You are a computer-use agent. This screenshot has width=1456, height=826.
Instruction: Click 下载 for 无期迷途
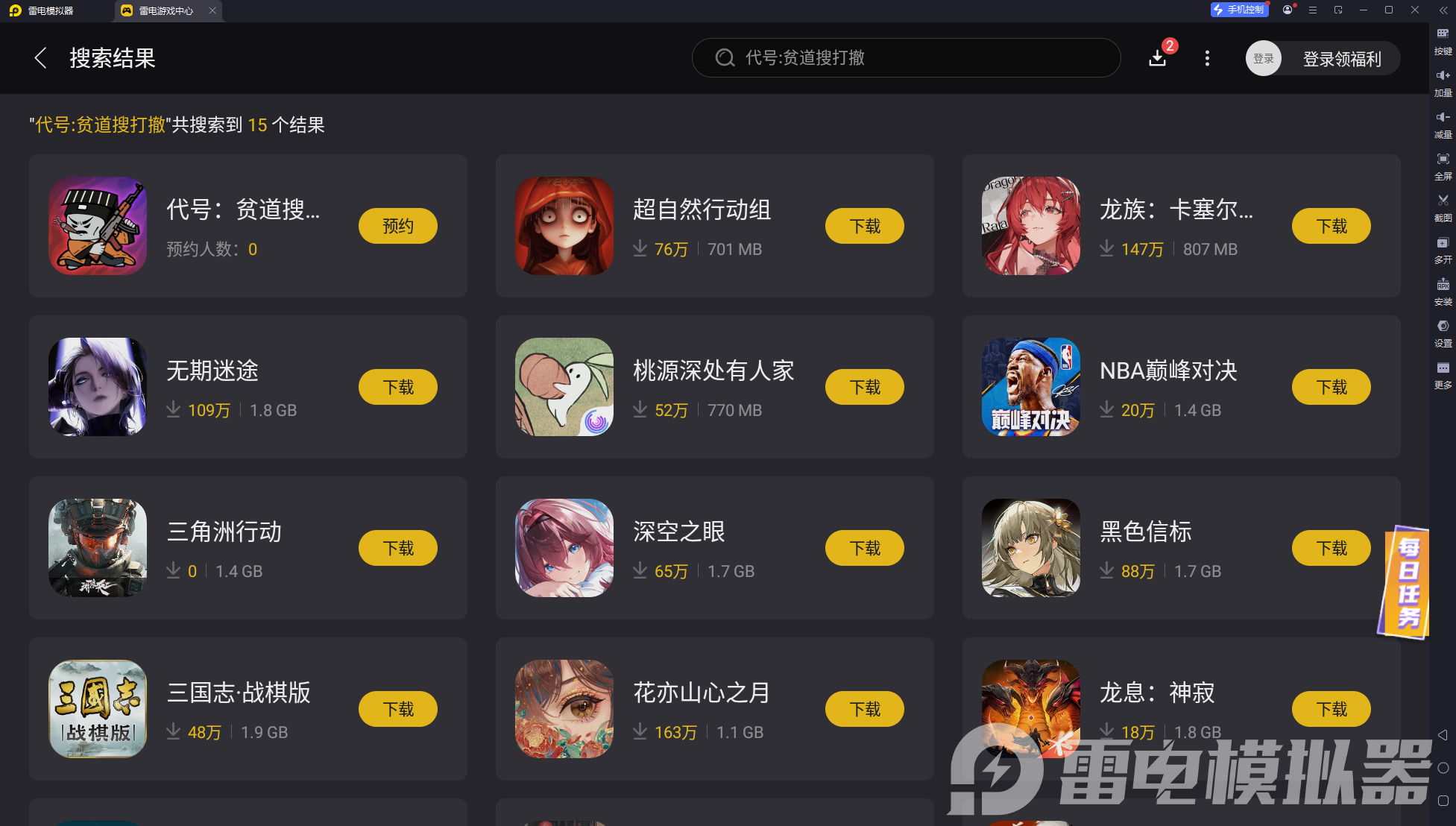tap(398, 387)
